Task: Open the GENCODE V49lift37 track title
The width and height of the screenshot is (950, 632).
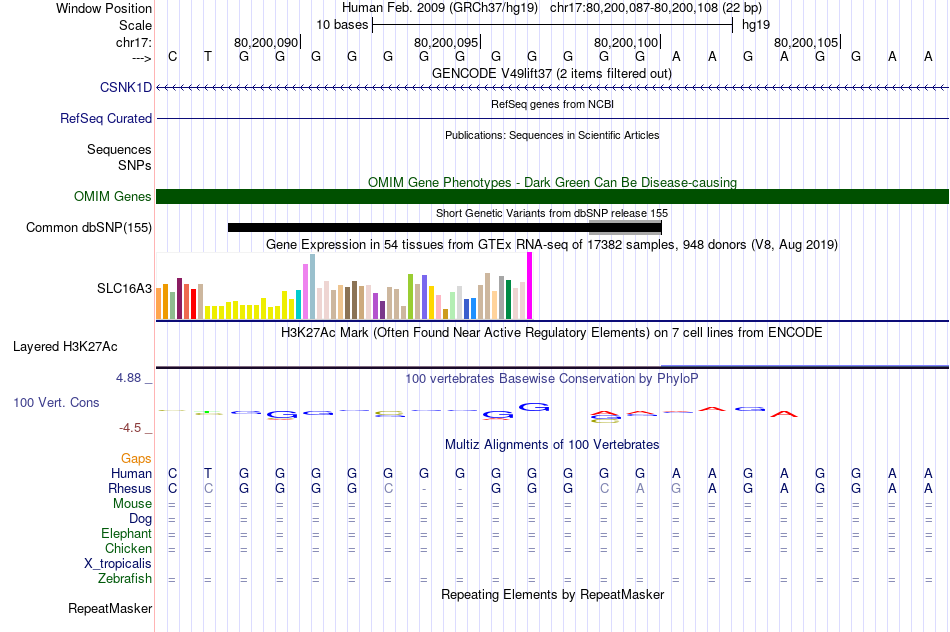Action: coord(552,73)
